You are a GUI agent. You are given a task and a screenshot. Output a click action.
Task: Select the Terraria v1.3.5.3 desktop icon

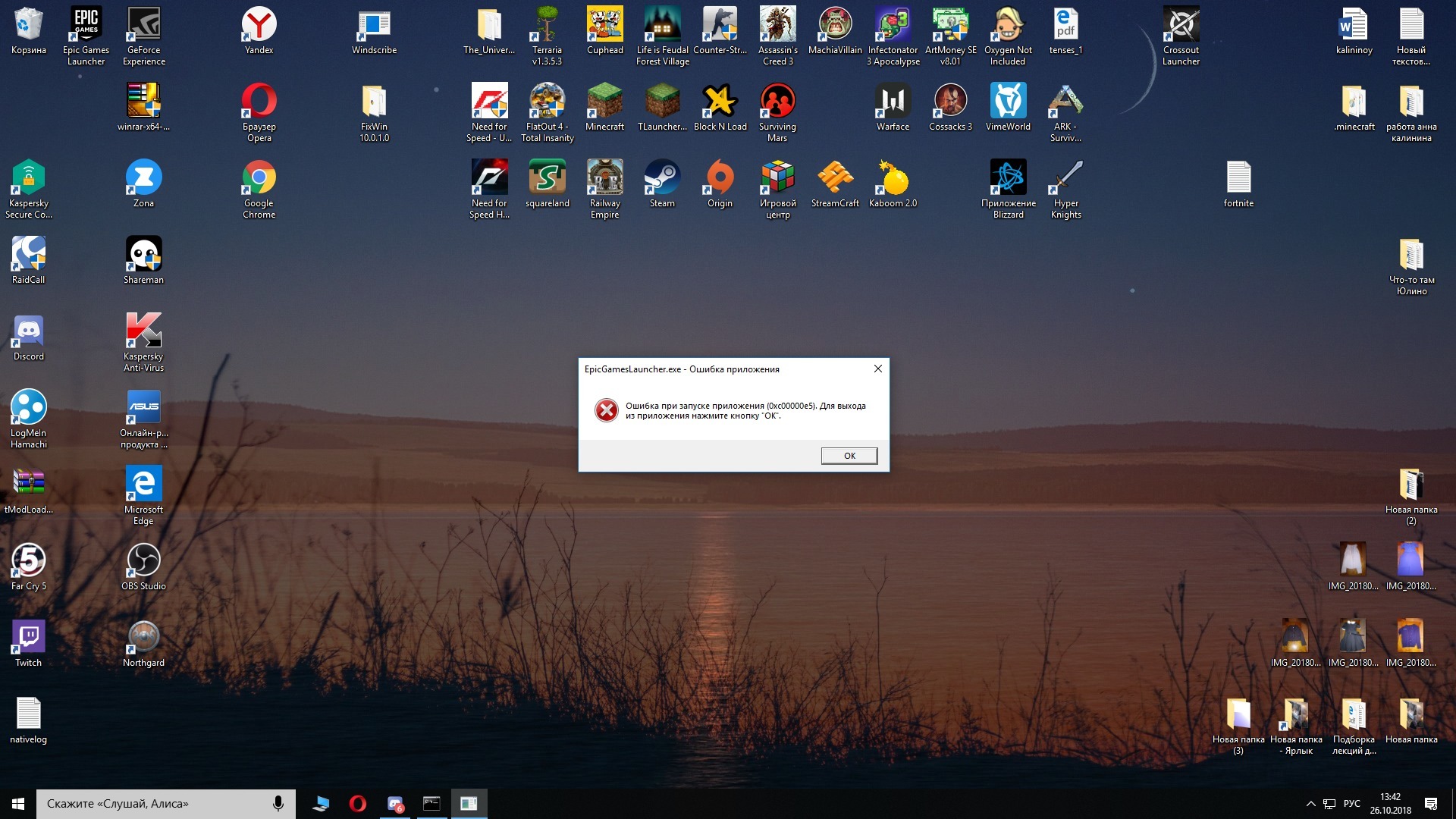click(x=548, y=36)
